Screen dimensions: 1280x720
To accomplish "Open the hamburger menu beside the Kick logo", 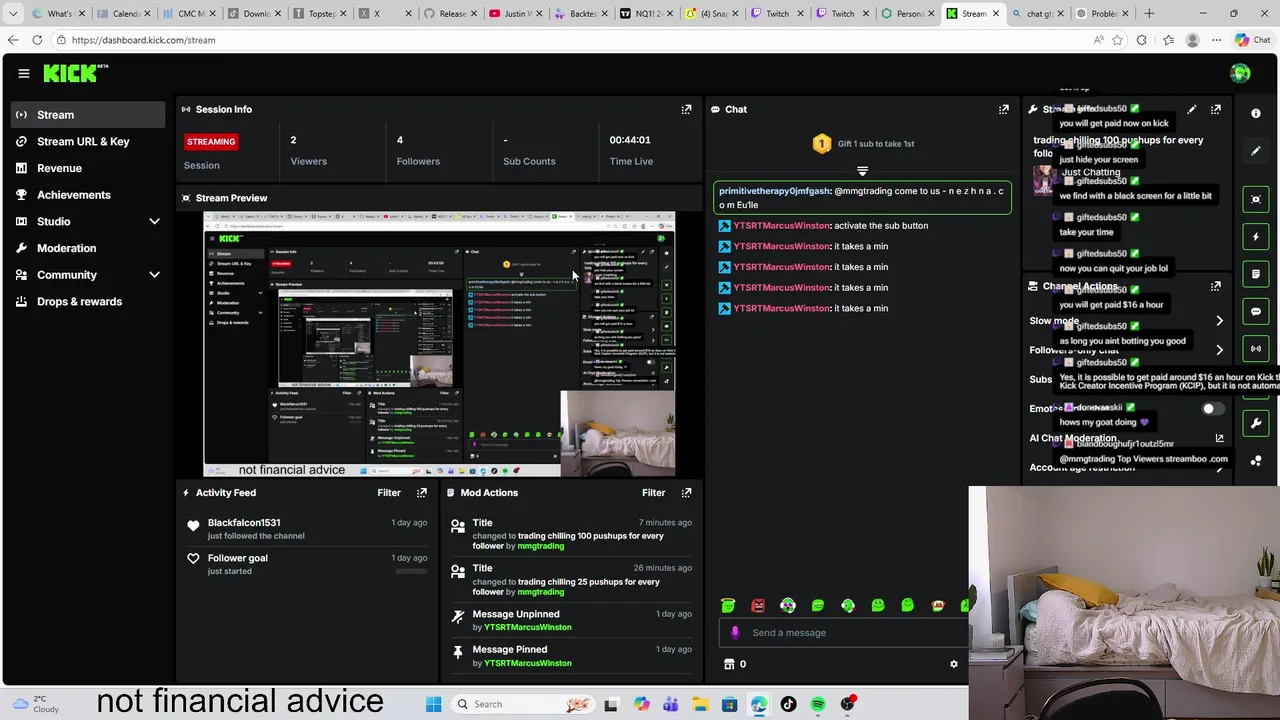I will (24, 73).
